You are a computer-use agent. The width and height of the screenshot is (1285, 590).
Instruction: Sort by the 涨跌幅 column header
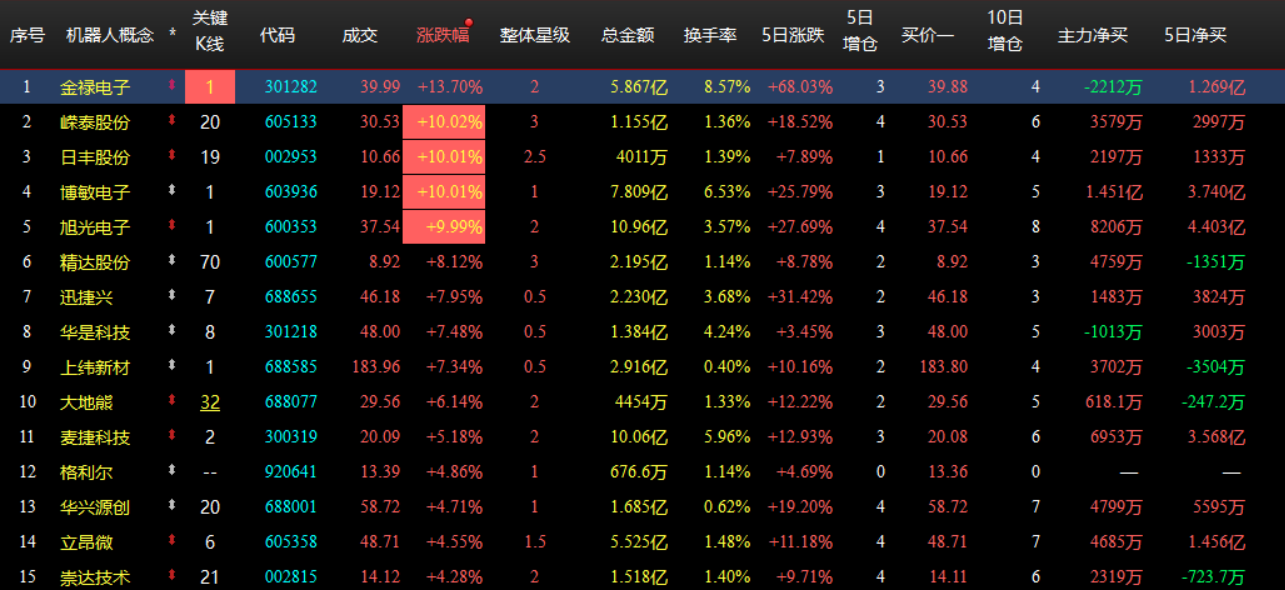point(443,35)
